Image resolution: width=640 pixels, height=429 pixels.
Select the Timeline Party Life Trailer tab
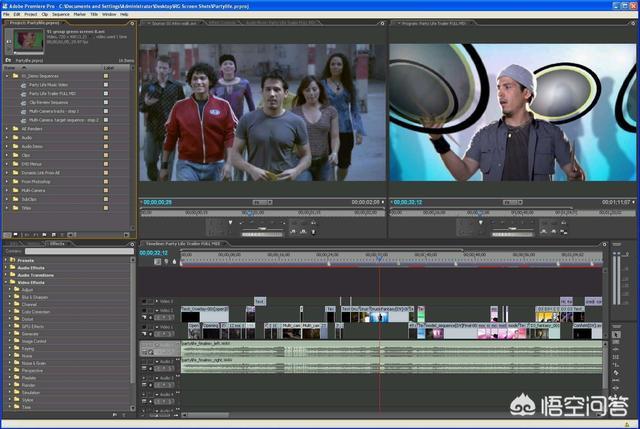coord(183,244)
